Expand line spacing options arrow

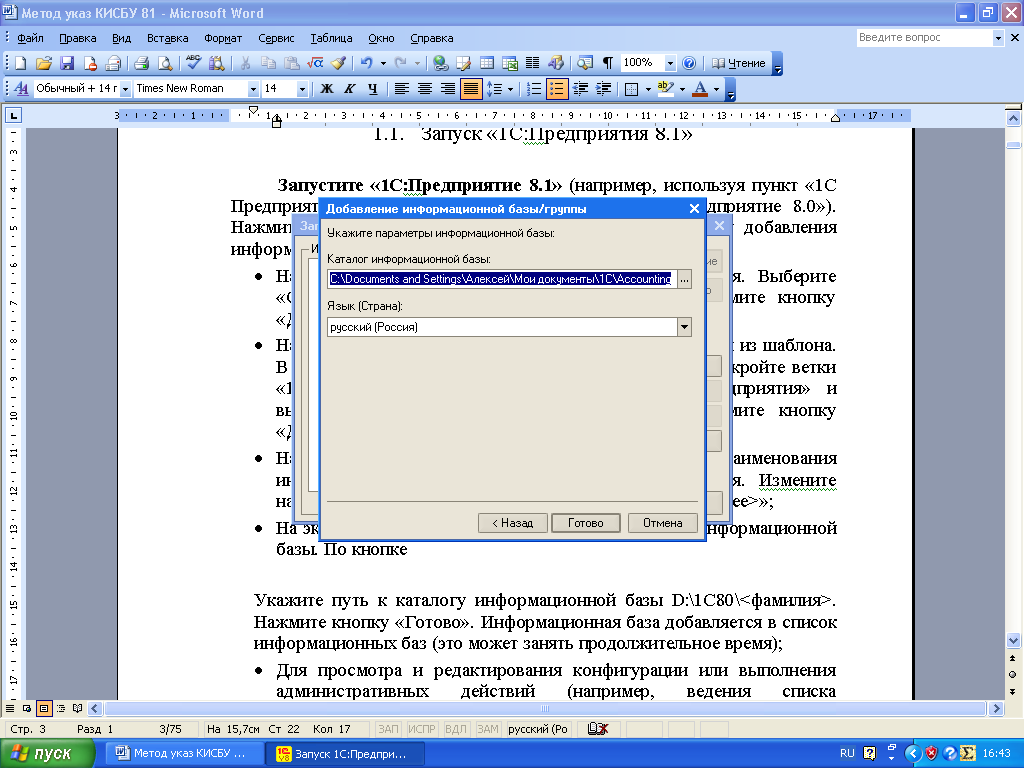[510, 88]
